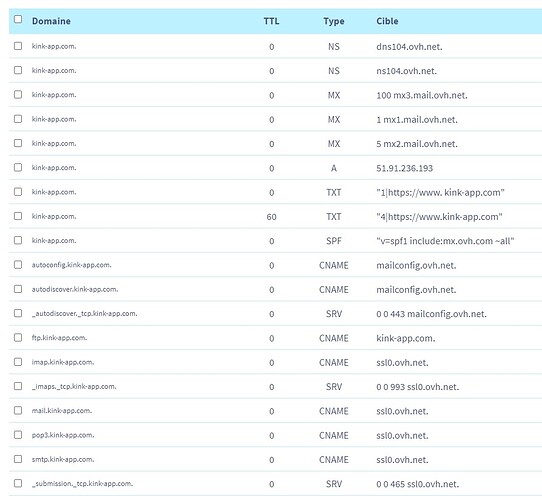Click the Cible column header
Image resolution: width=542 pixels, height=500 pixels.
tap(387, 21)
